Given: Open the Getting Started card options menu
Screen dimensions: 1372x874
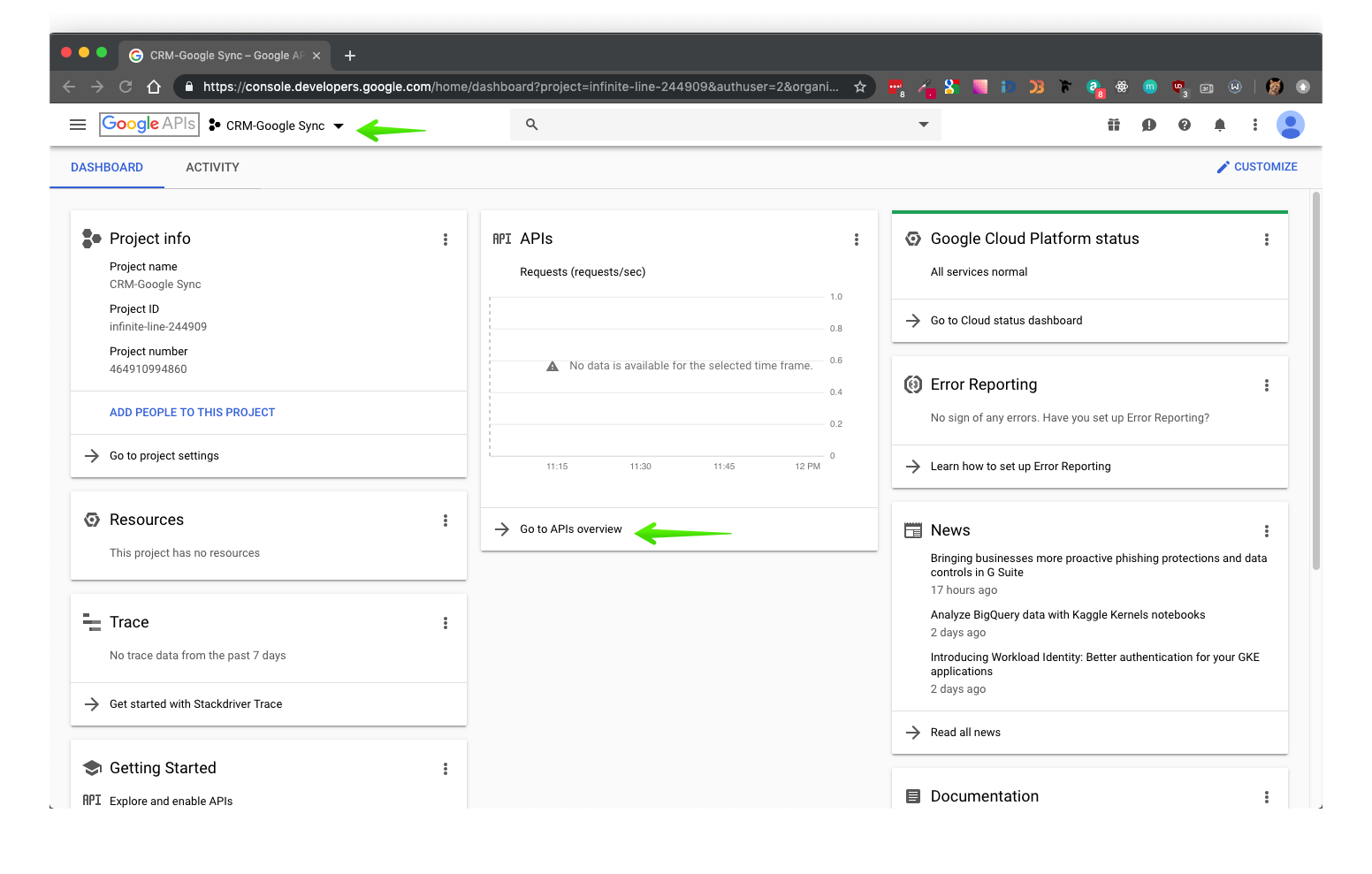Looking at the screenshot, I should tap(446, 769).
